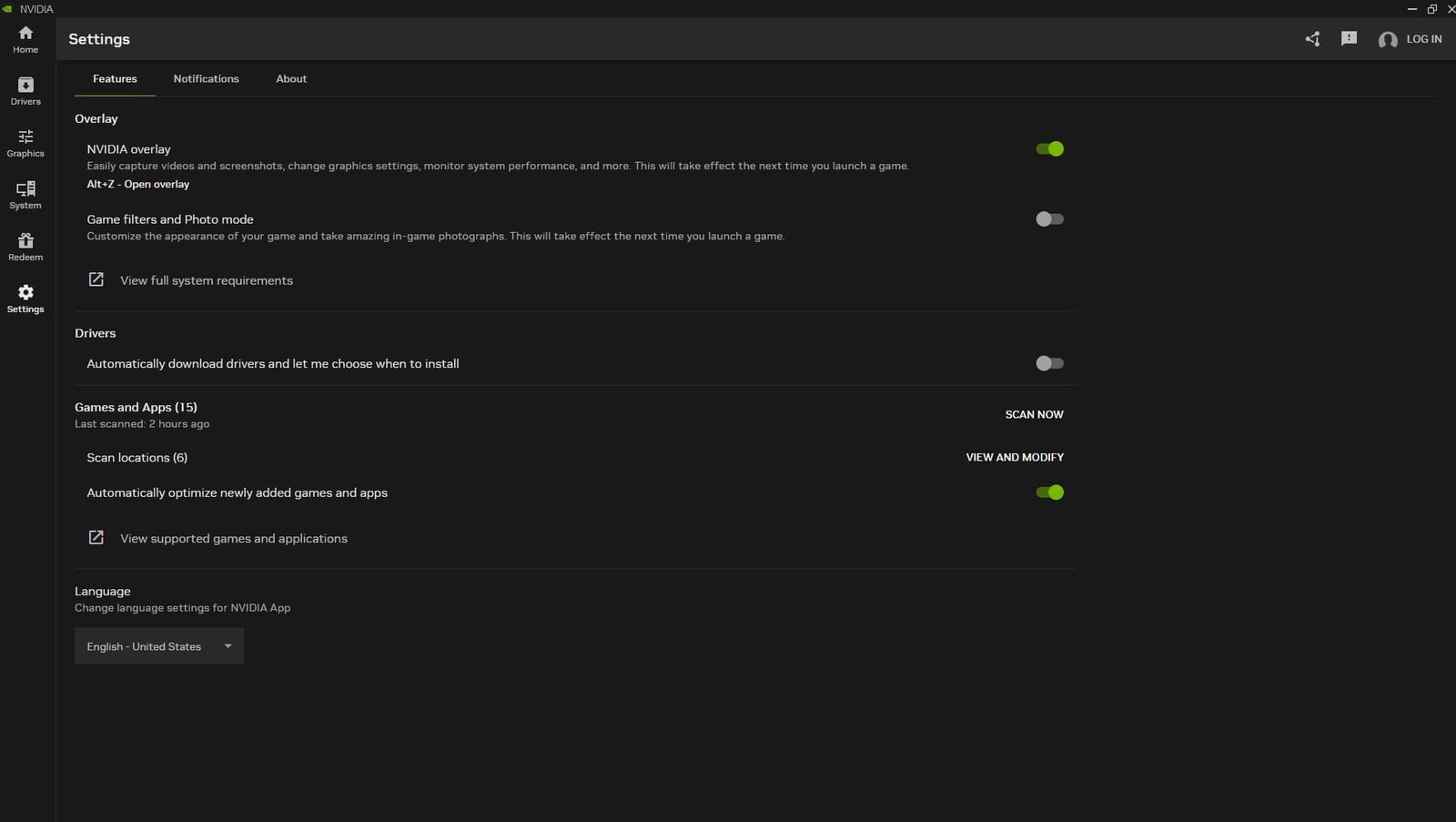Navigate to the System section
Screen dimensions: 1456x822
point(25,194)
